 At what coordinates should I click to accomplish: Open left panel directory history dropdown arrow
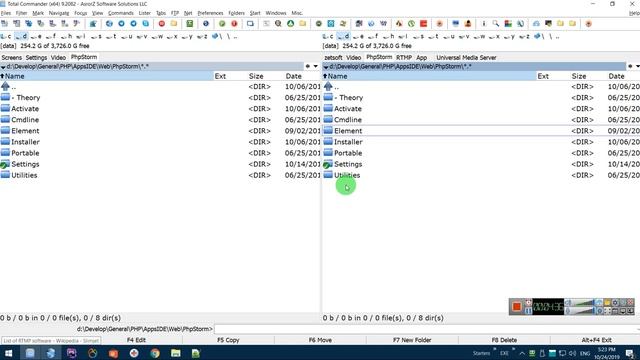[316, 66]
